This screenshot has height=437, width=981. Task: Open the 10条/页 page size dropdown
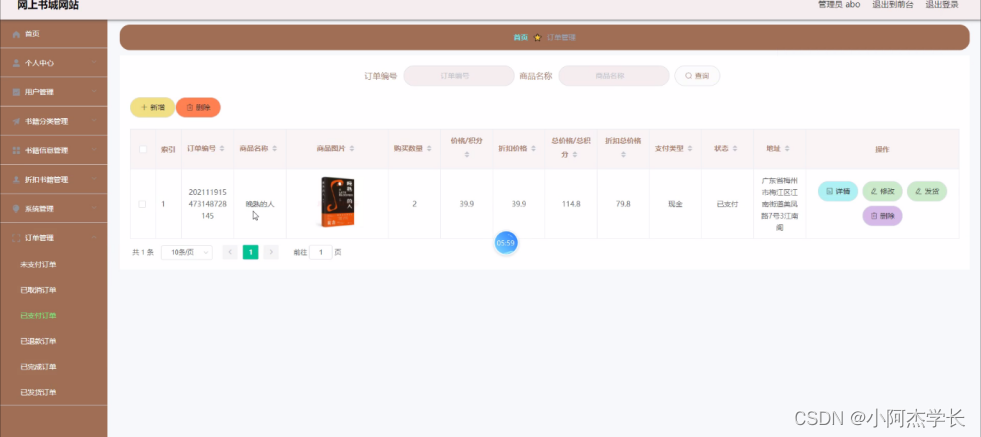click(x=187, y=253)
